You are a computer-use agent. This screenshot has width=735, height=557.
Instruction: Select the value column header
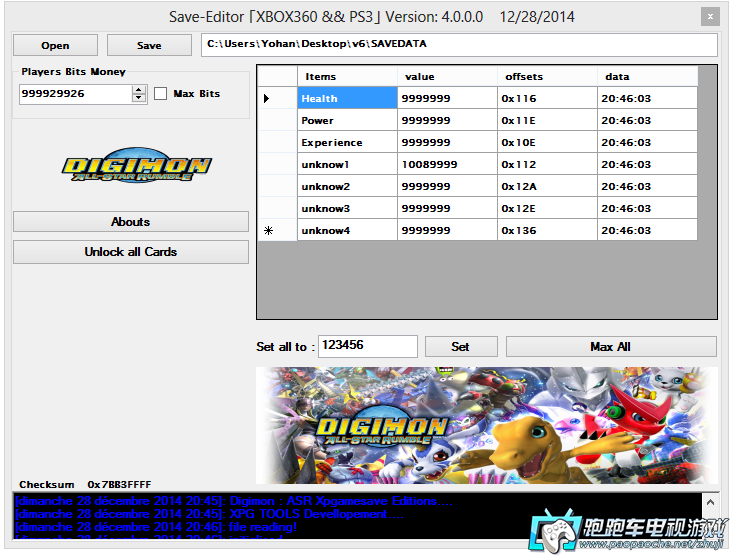447,76
